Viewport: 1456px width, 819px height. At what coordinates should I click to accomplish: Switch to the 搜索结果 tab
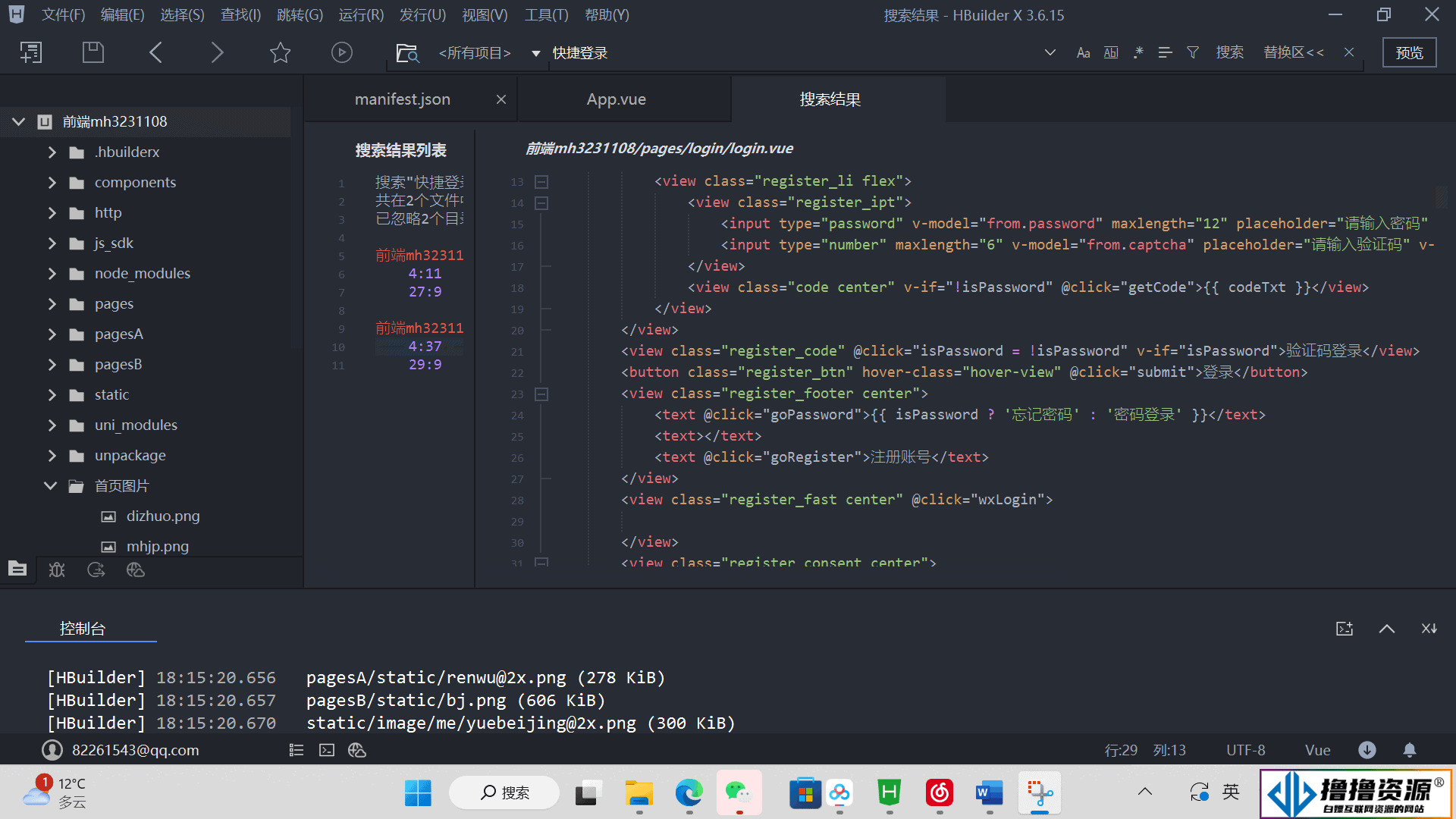pos(830,99)
